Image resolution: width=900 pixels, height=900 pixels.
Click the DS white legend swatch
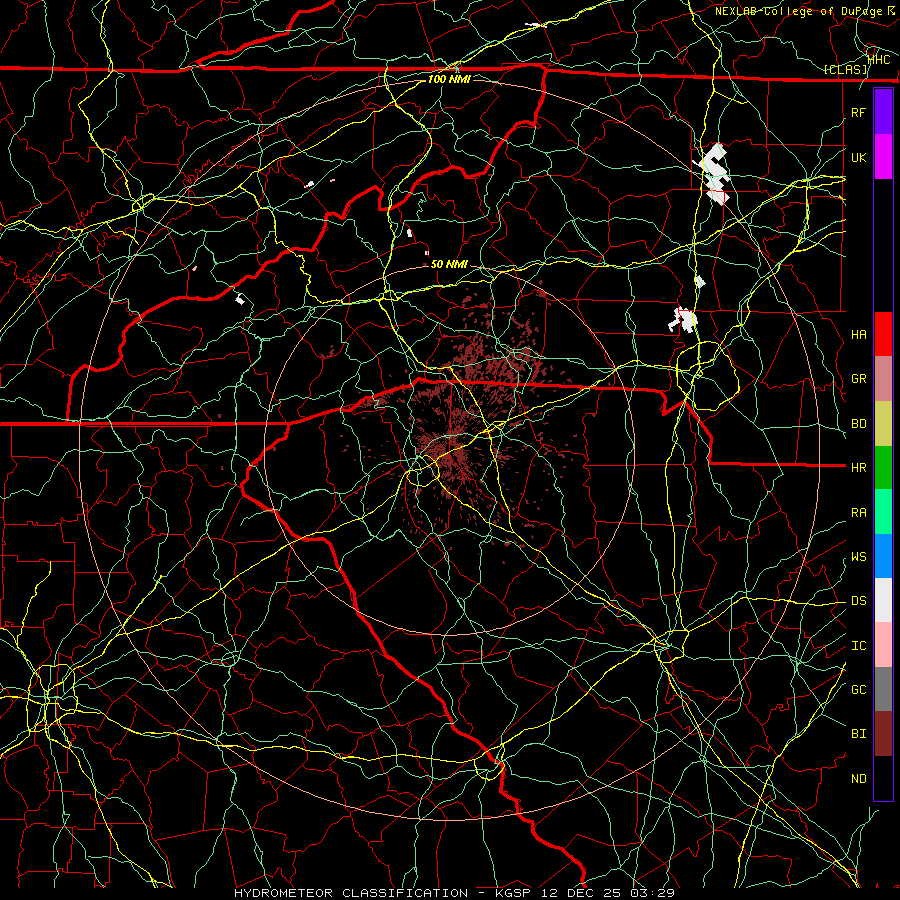[x=883, y=600]
